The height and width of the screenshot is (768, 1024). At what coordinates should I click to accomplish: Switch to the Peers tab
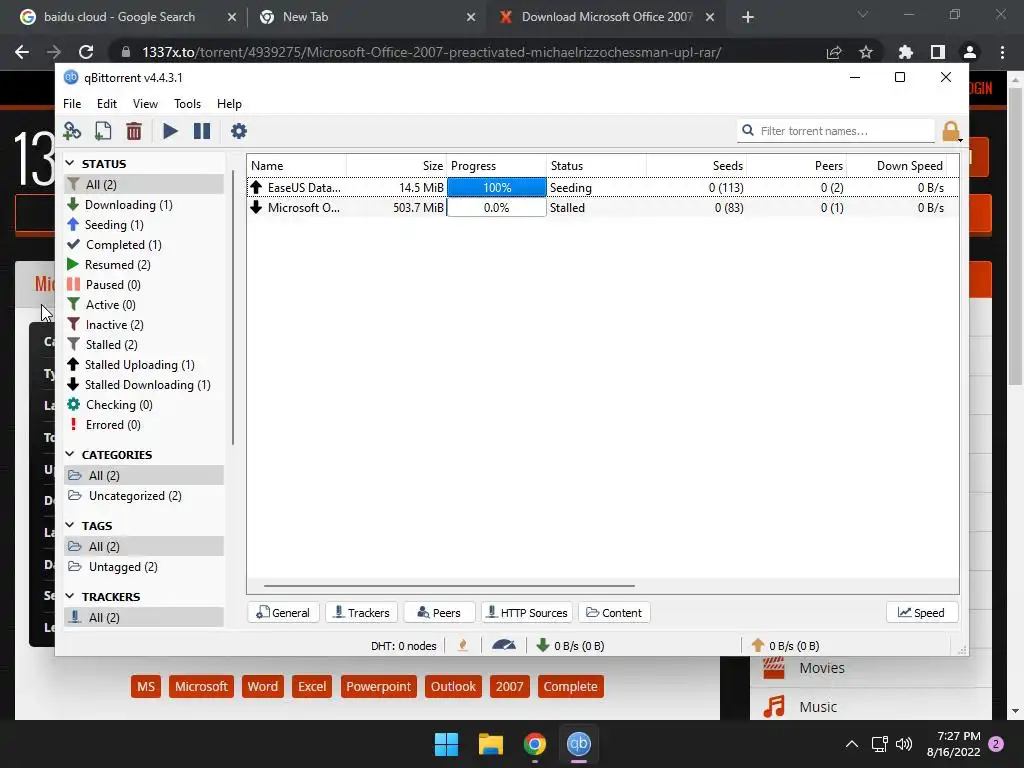click(x=440, y=613)
